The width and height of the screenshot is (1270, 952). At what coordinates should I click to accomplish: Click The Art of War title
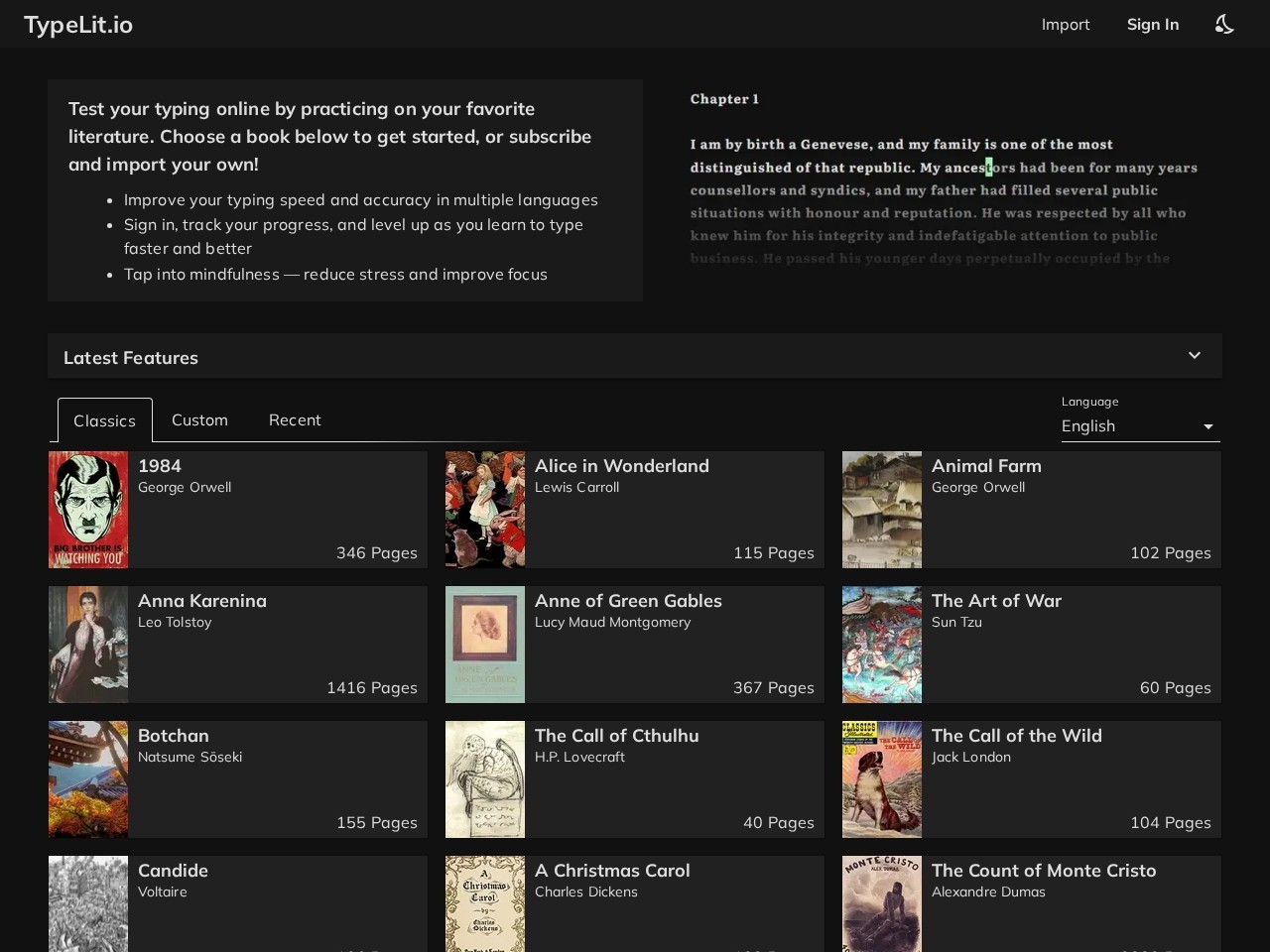pyautogui.click(x=996, y=601)
